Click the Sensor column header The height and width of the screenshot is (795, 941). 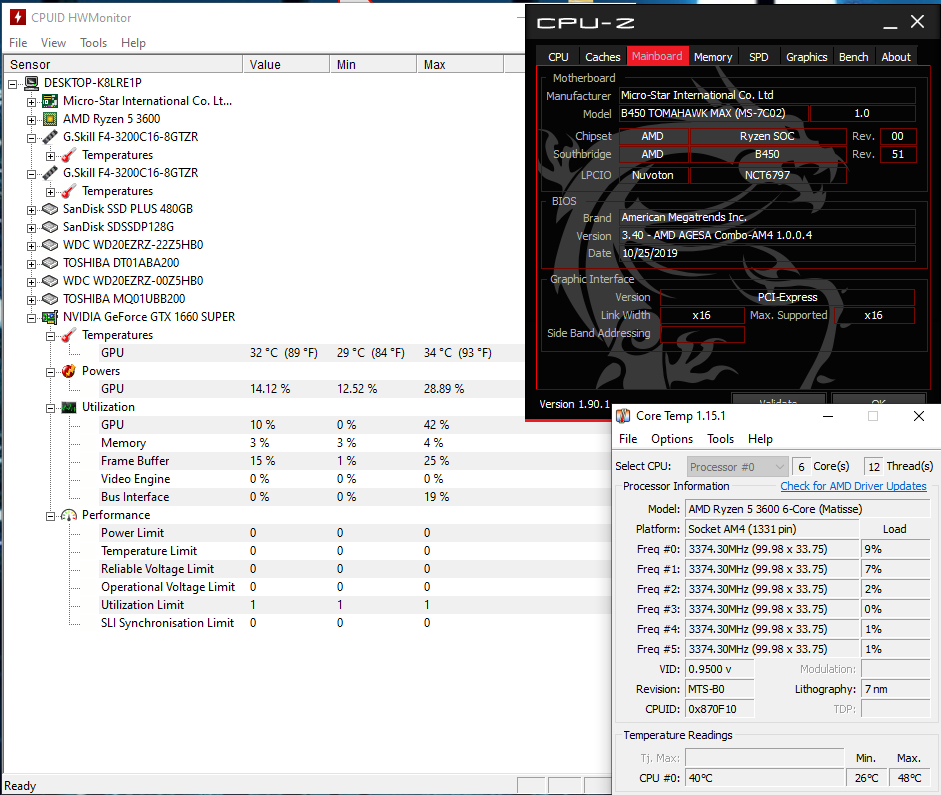pos(123,64)
